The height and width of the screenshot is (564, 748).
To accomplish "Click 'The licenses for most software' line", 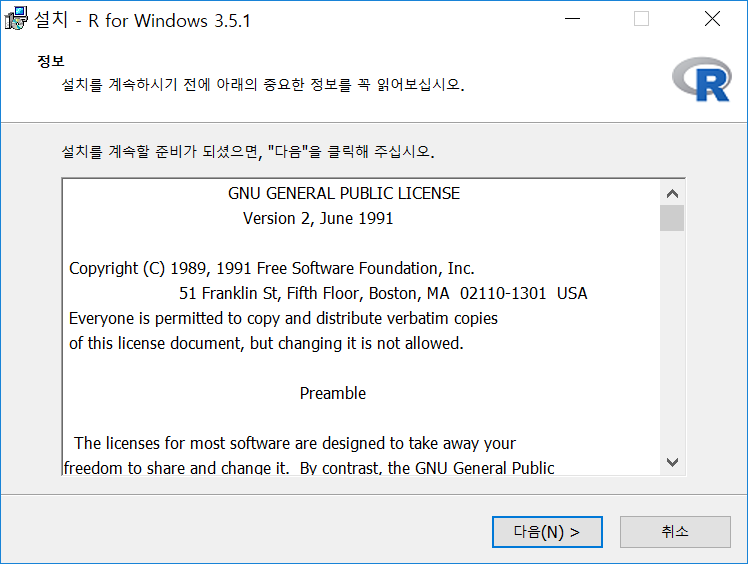I will [295, 443].
